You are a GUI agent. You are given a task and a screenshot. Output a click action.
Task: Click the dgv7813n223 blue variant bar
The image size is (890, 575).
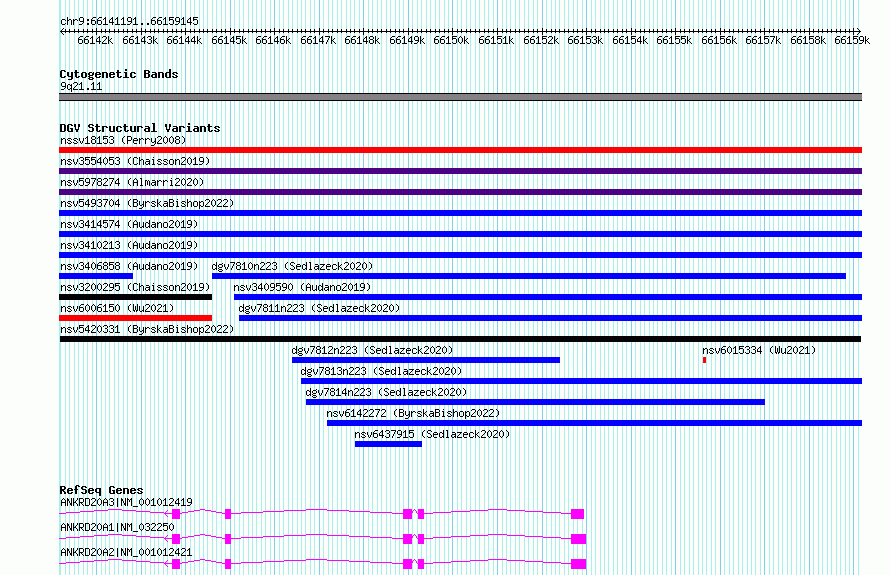(581, 381)
